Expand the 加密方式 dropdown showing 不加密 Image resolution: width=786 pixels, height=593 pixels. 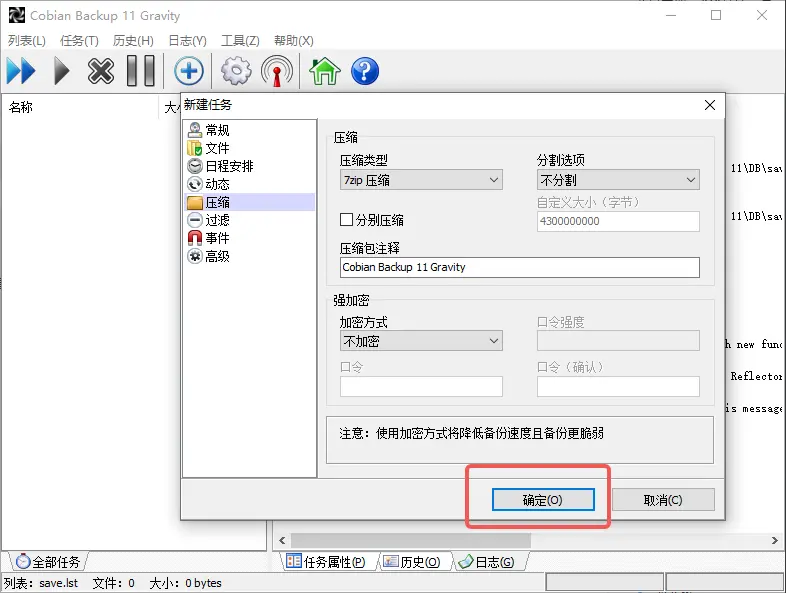(x=421, y=341)
